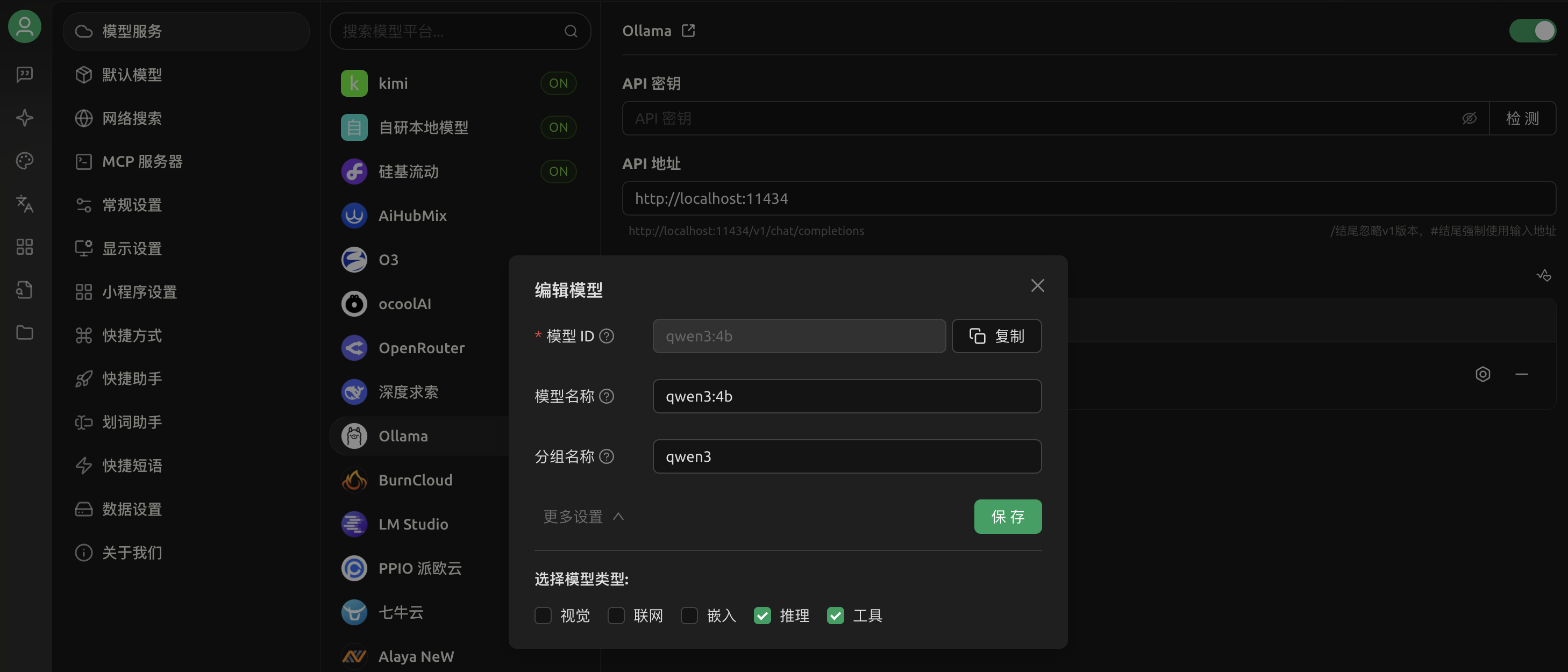1568x672 pixels.
Task: Open the translation icon in left sidebar
Action: click(24, 203)
